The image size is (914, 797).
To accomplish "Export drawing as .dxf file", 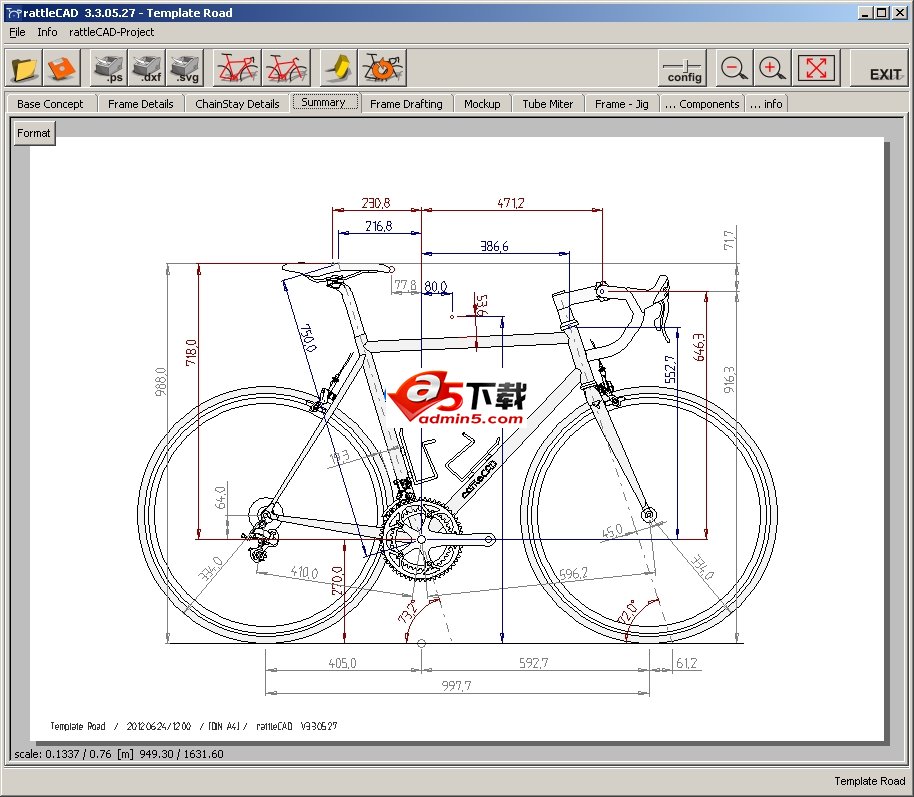I will (146, 69).
